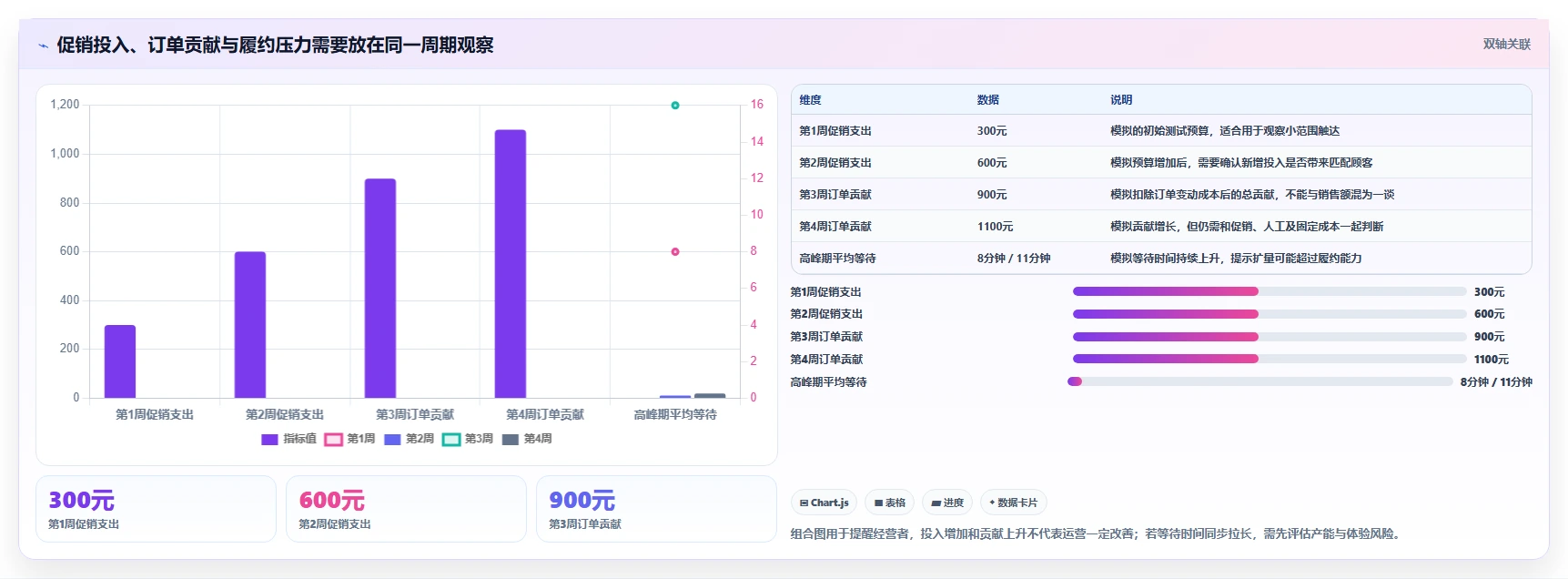
Task: Click the 900元 第3周订单贡献 data card
Action: click(656, 509)
